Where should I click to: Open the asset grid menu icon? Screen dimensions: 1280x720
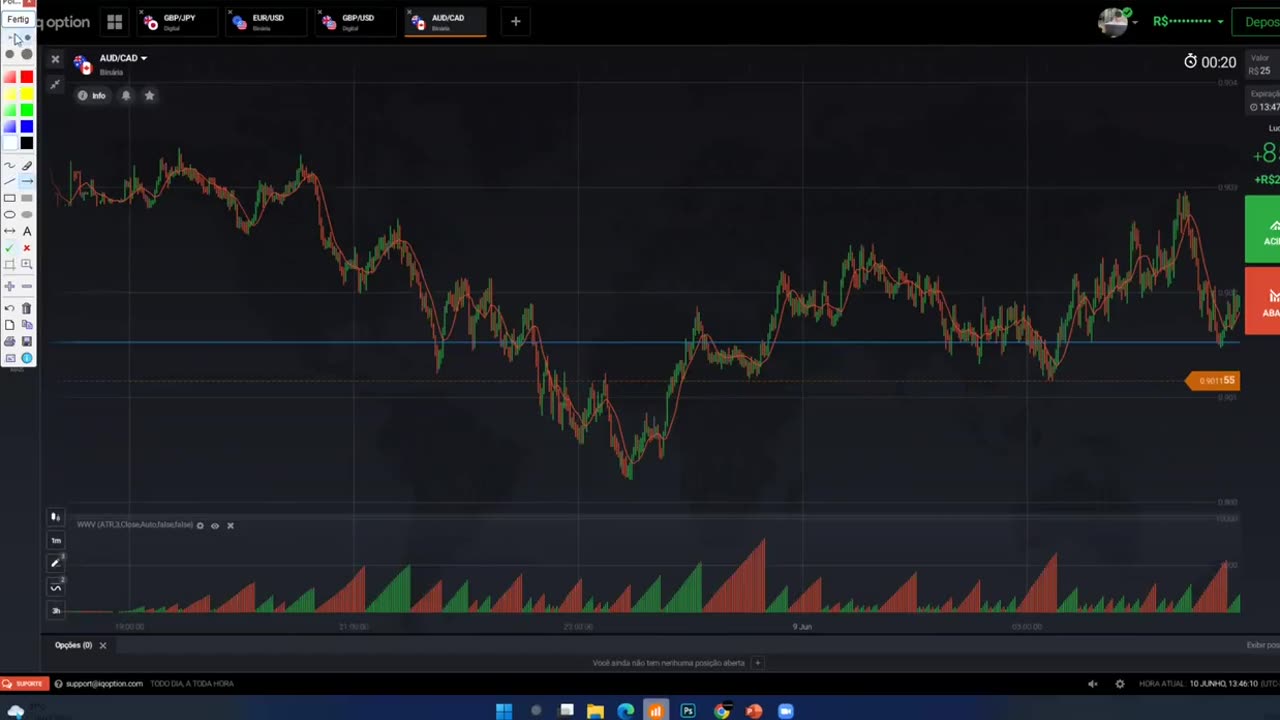115,21
